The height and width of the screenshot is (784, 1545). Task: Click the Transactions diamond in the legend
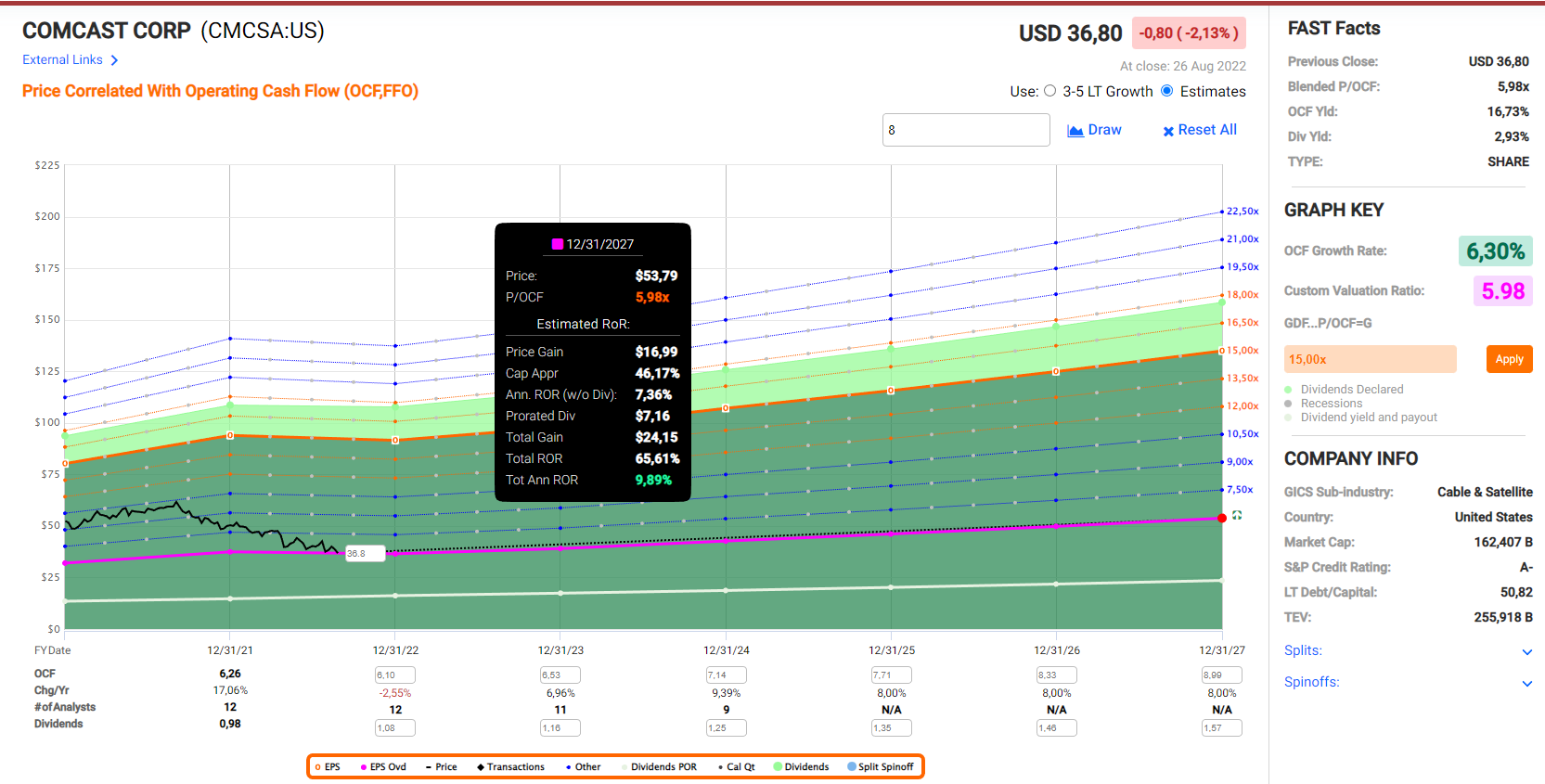[x=481, y=767]
